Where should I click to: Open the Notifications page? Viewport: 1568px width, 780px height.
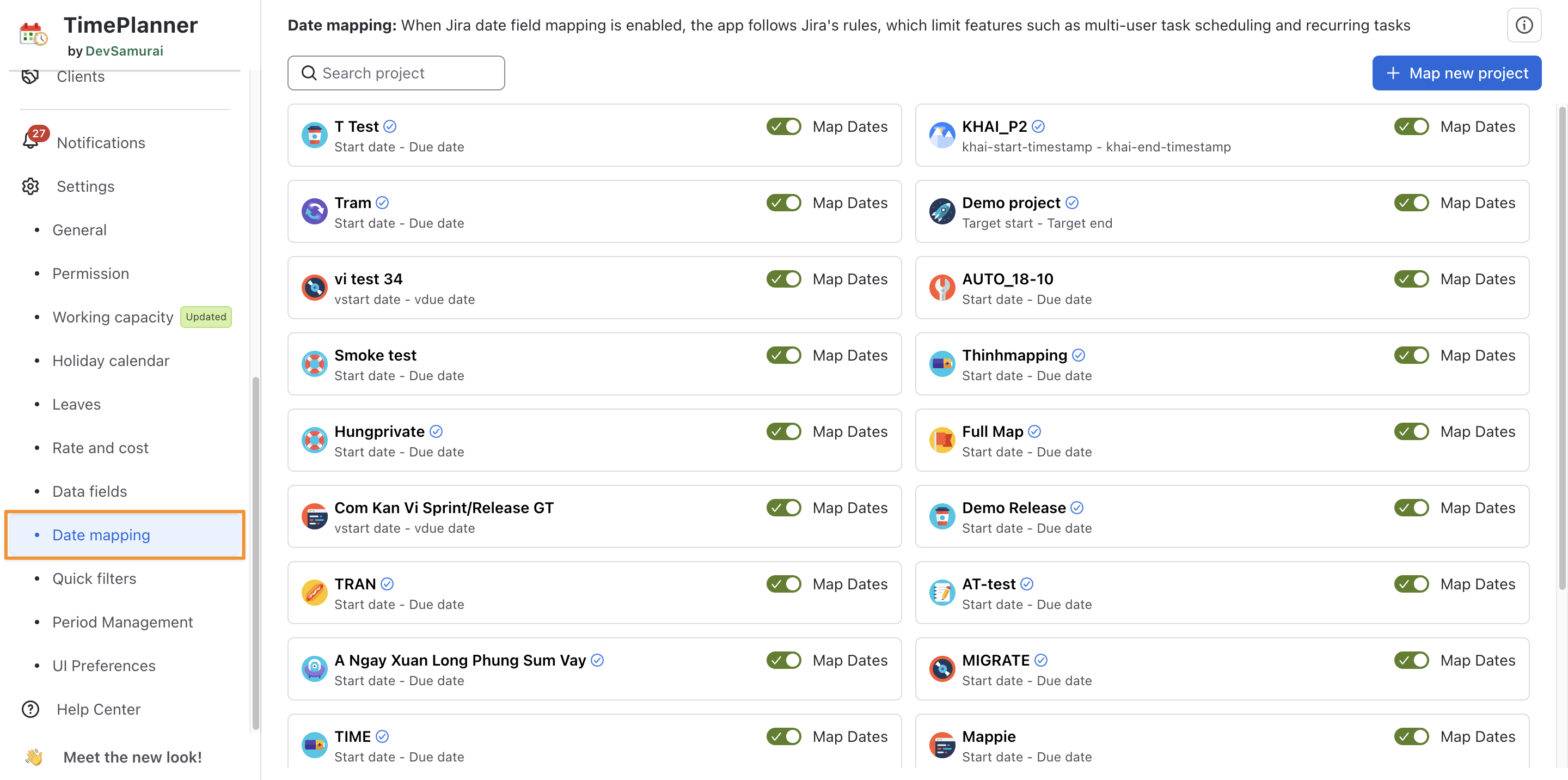[101, 143]
